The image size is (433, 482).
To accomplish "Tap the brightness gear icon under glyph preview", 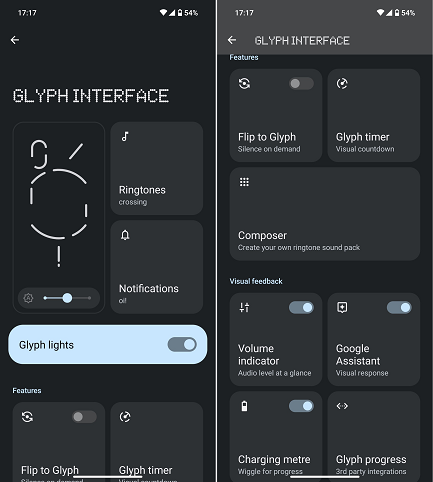I will [28, 298].
